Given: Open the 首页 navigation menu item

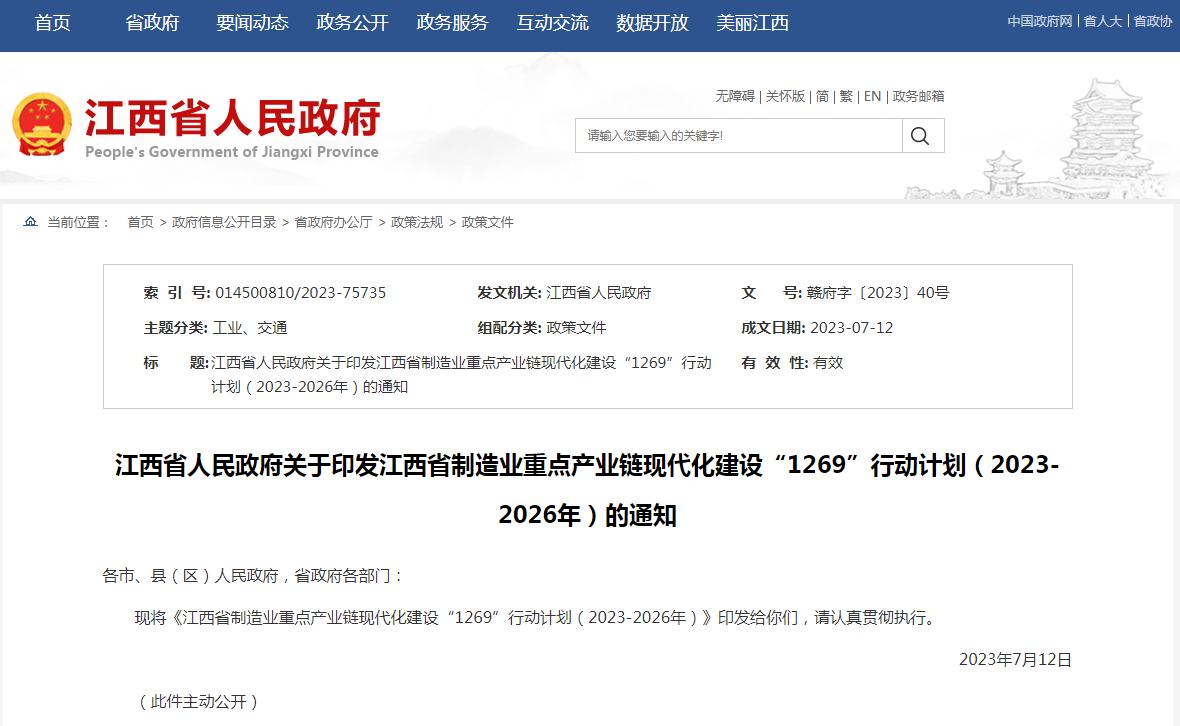Looking at the screenshot, I should click(53, 23).
